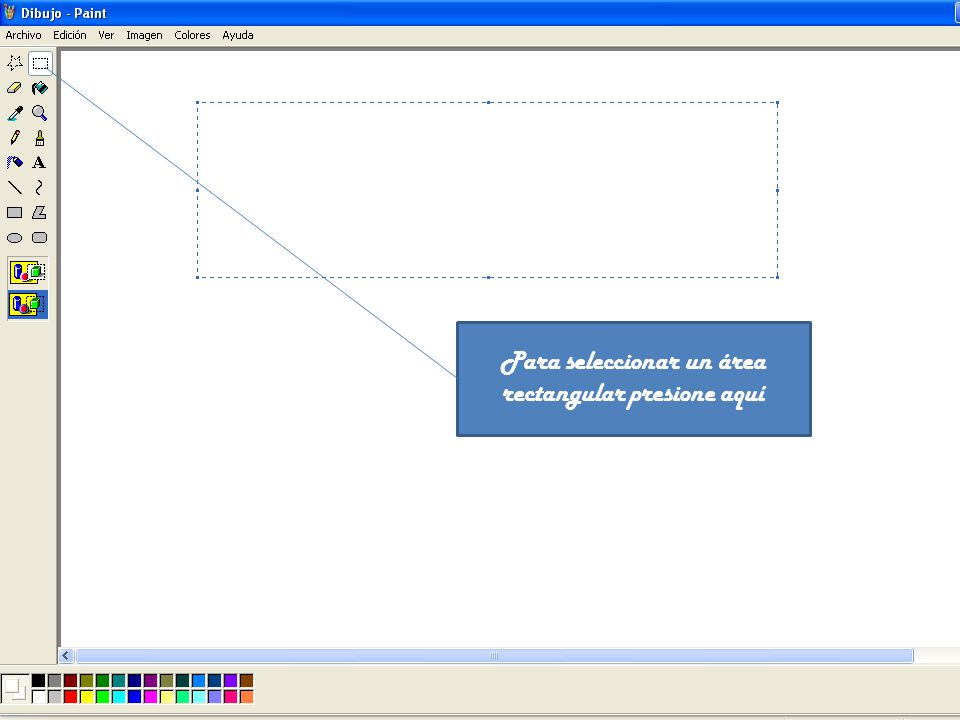Image resolution: width=960 pixels, height=720 pixels.
Task: Select the Ellipse shape tool
Action: tap(15, 238)
